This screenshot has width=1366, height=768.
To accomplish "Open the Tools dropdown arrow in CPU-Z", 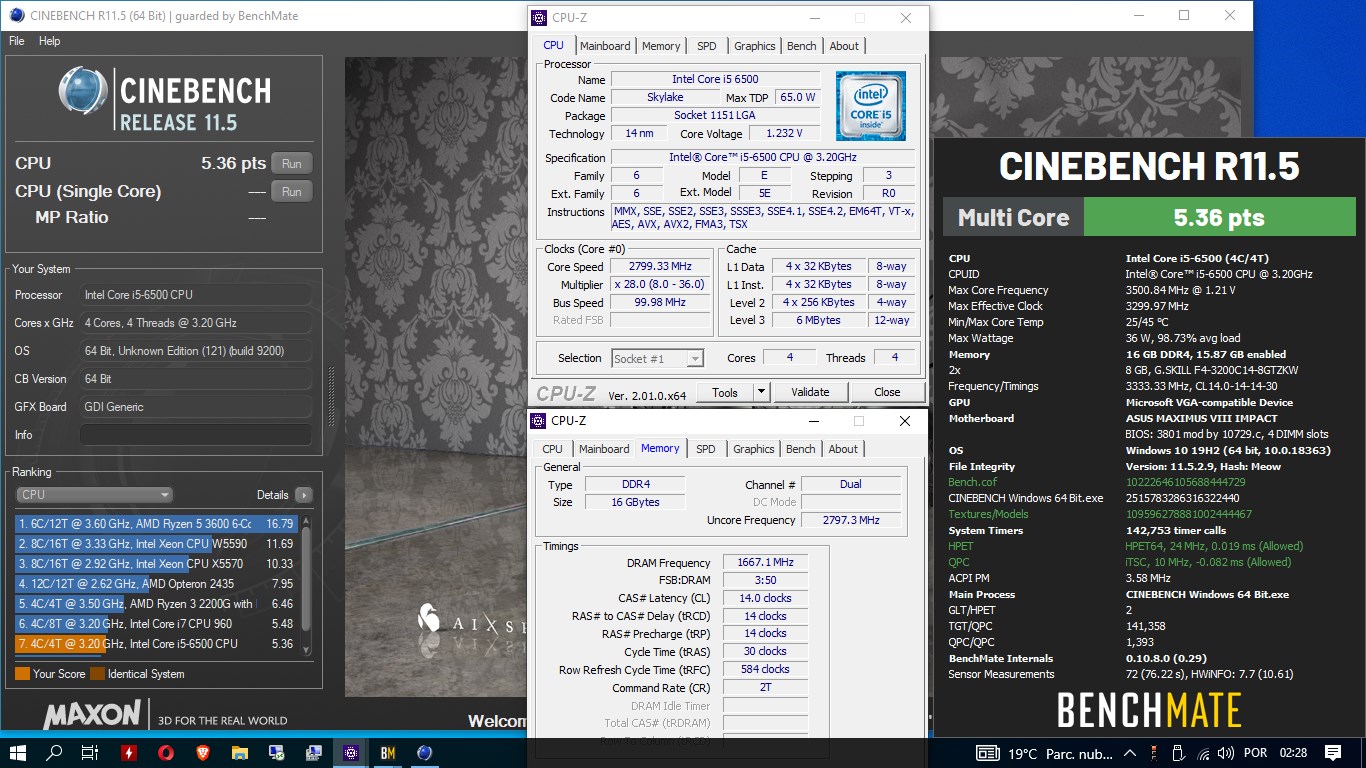I will point(760,392).
